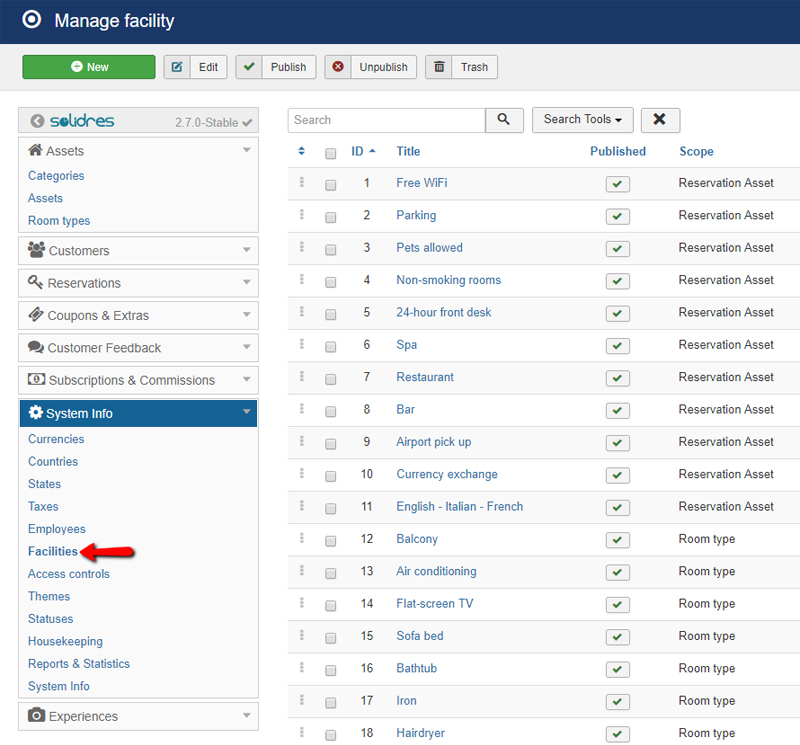The image size is (800, 745).
Task: Click the drag handle for Free WiFi row
Action: click(x=301, y=183)
